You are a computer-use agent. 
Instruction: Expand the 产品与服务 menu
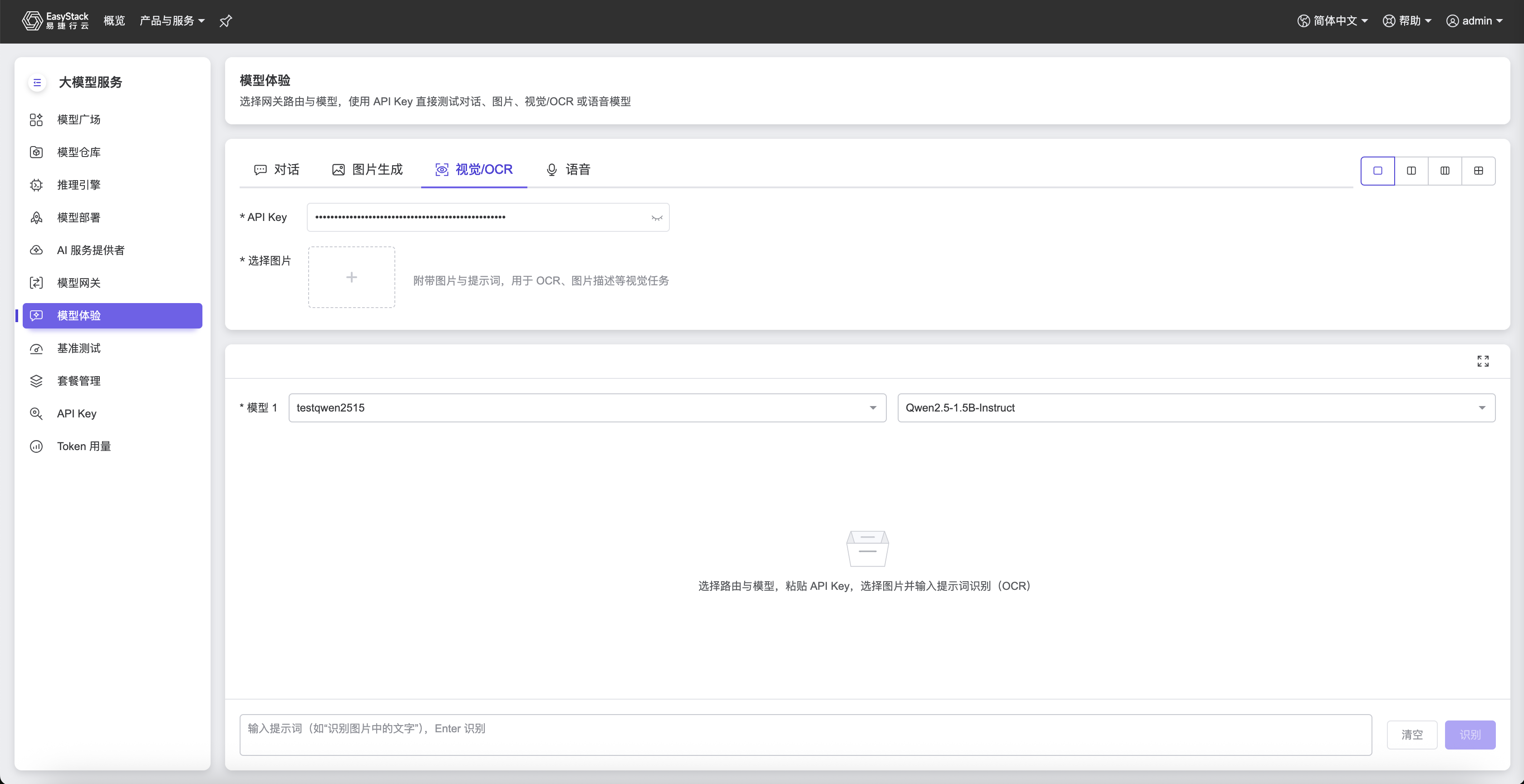point(172,21)
